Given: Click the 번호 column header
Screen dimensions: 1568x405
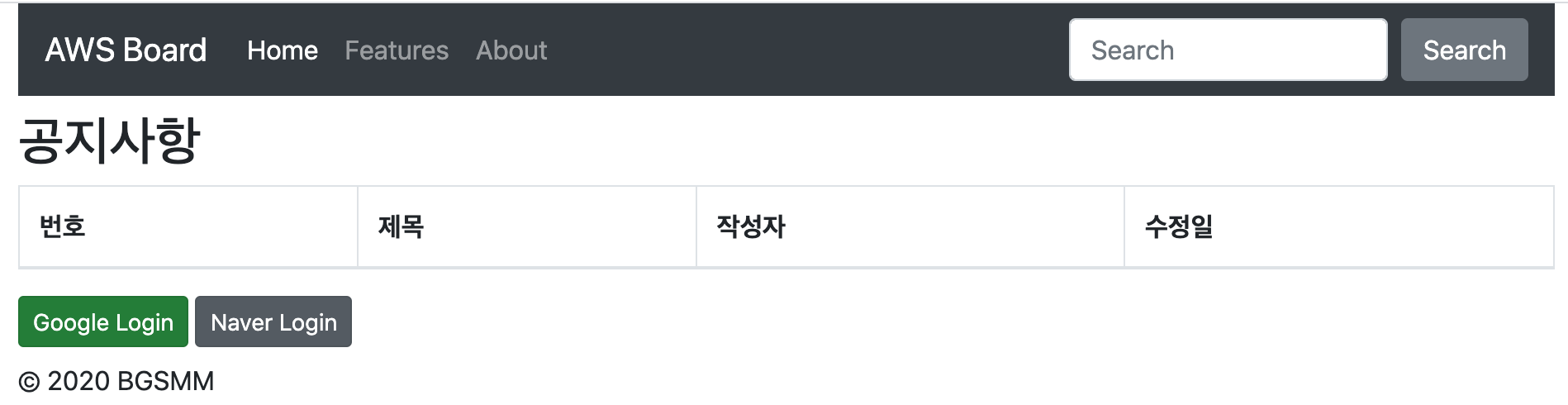Looking at the screenshot, I should [63, 226].
